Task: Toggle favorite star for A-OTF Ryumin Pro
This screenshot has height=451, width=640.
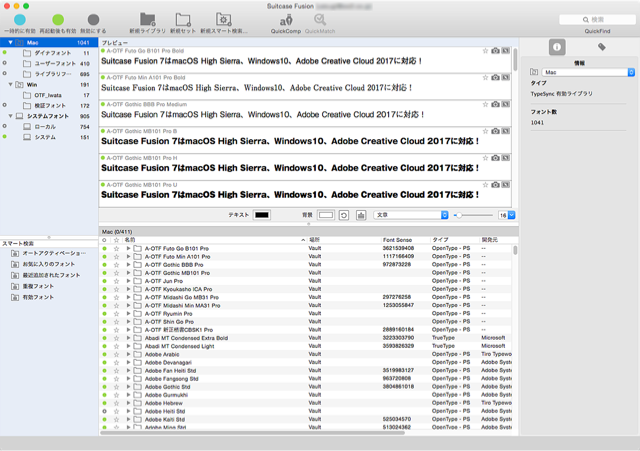Action: pyautogui.click(x=116, y=313)
